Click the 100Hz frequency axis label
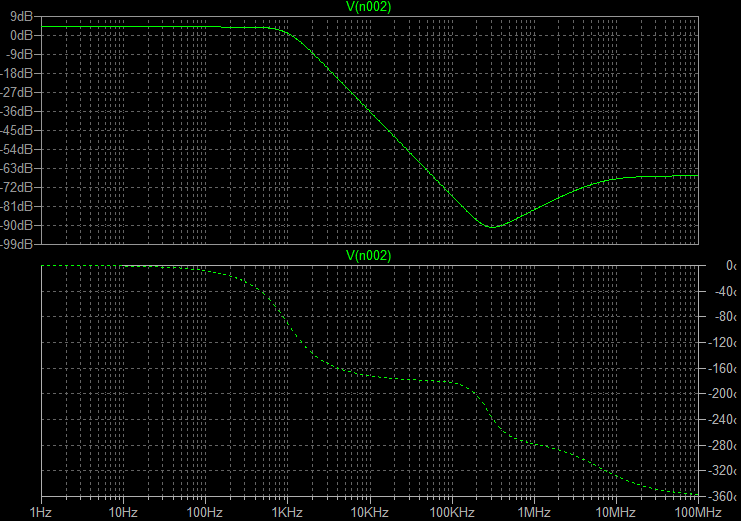This screenshot has height=521, width=741. (205, 512)
